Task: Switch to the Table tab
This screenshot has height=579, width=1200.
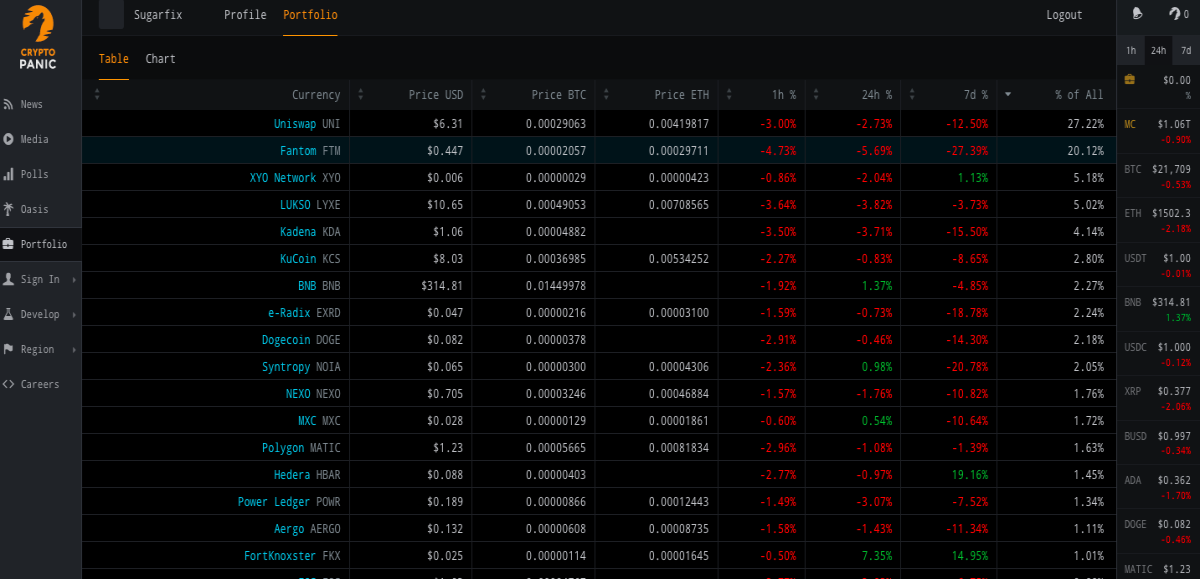Action: coord(114,59)
